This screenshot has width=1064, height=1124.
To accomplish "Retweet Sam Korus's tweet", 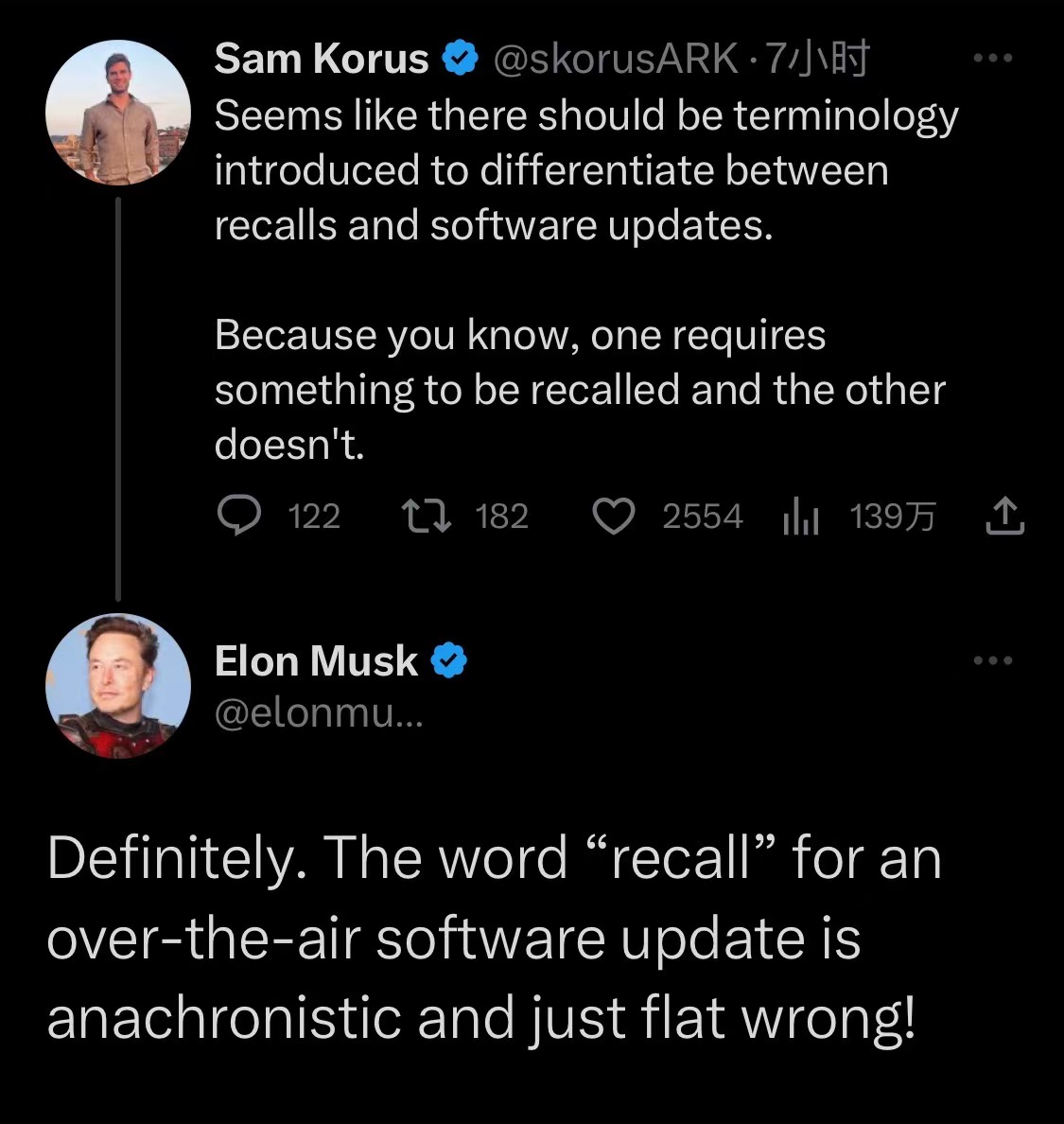I will 425,517.
